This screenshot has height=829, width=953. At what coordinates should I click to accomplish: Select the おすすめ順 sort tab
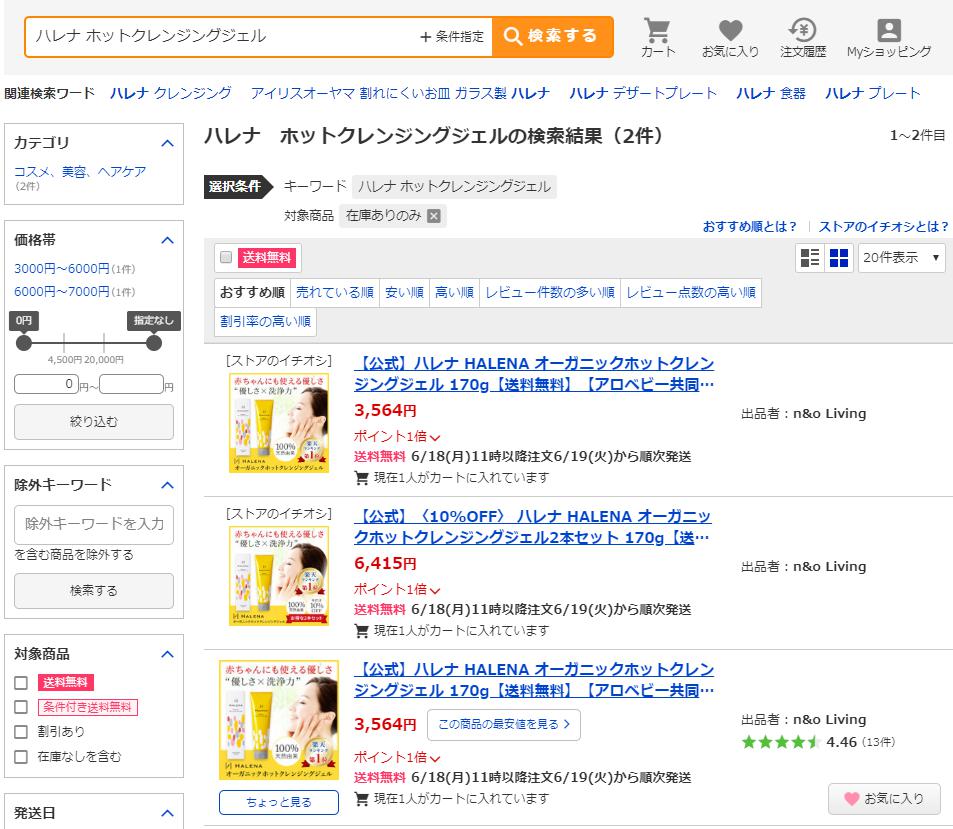pos(252,293)
